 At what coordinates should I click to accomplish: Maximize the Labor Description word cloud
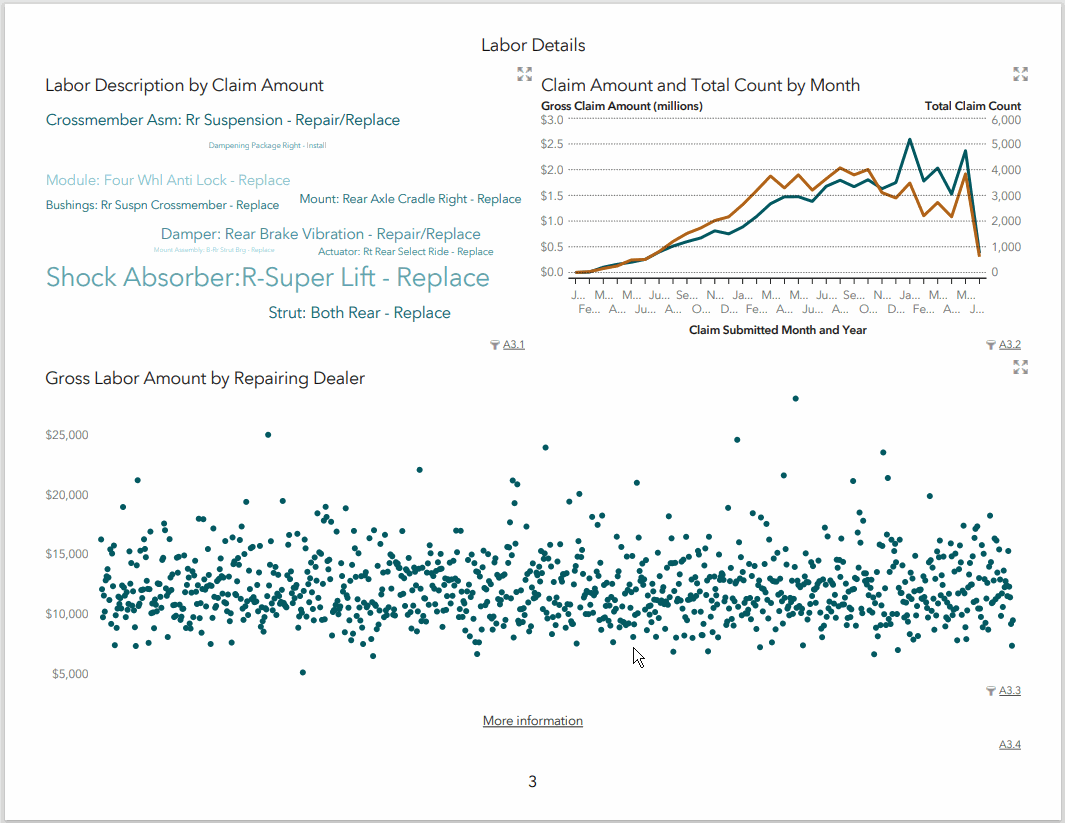pyautogui.click(x=524, y=73)
